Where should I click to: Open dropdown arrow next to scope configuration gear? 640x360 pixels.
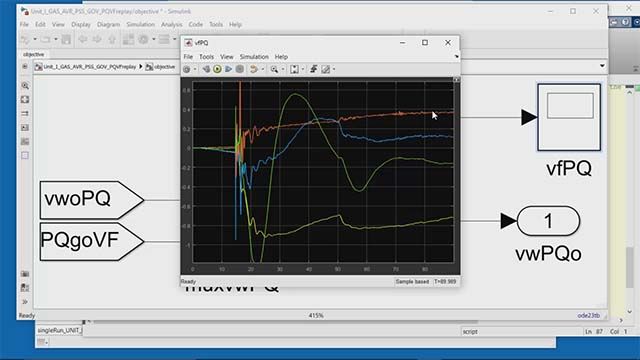point(195,69)
